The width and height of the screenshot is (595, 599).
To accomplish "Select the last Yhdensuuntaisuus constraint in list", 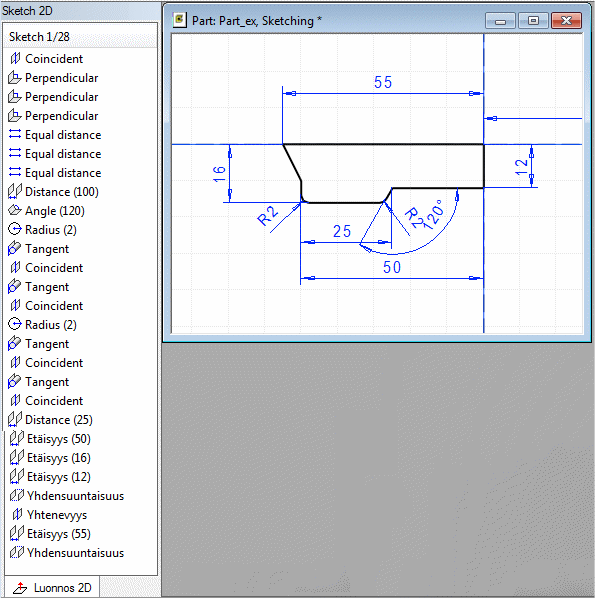I will point(76,553).
